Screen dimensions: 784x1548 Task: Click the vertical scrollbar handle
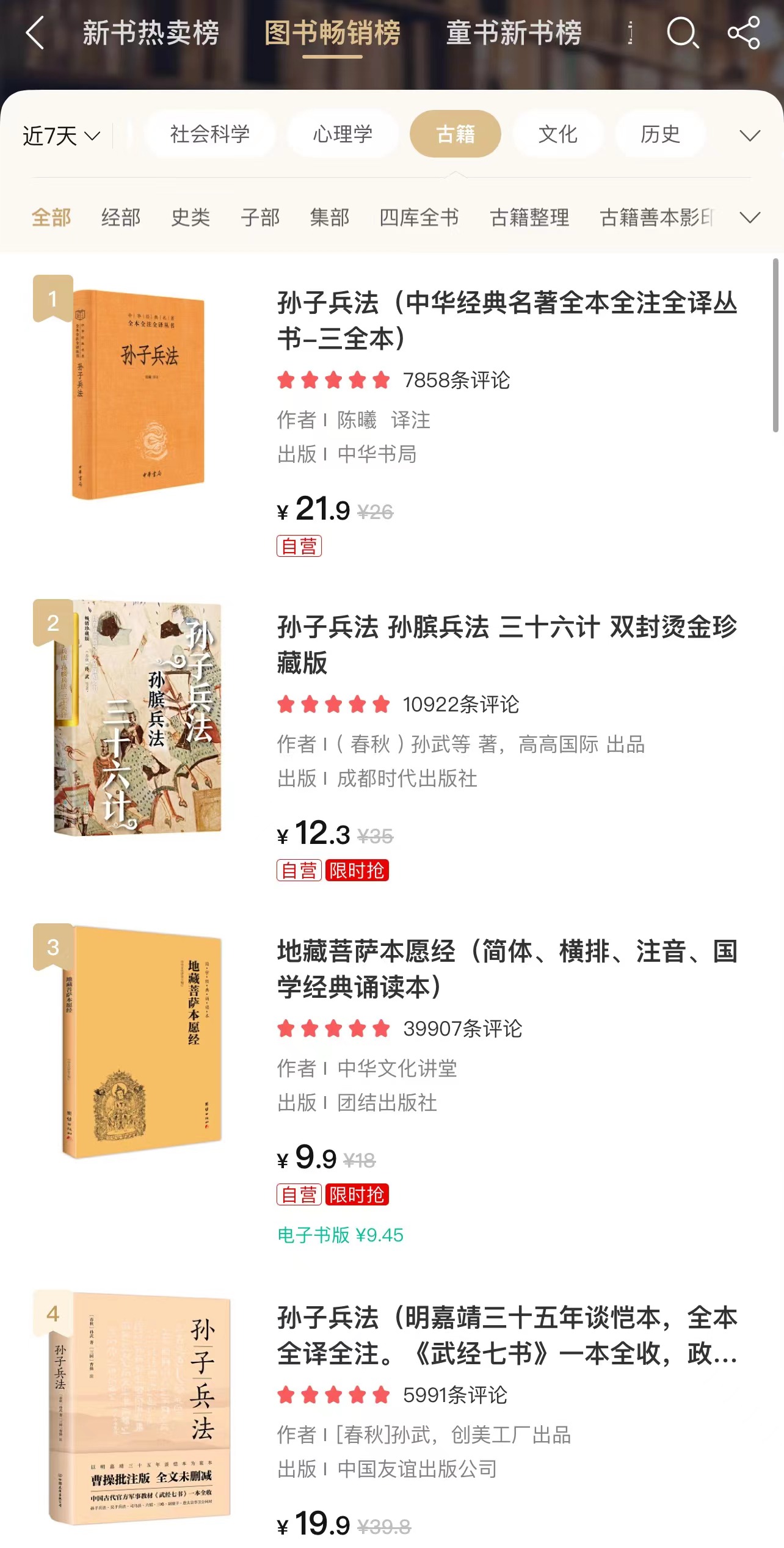(775, 346)
